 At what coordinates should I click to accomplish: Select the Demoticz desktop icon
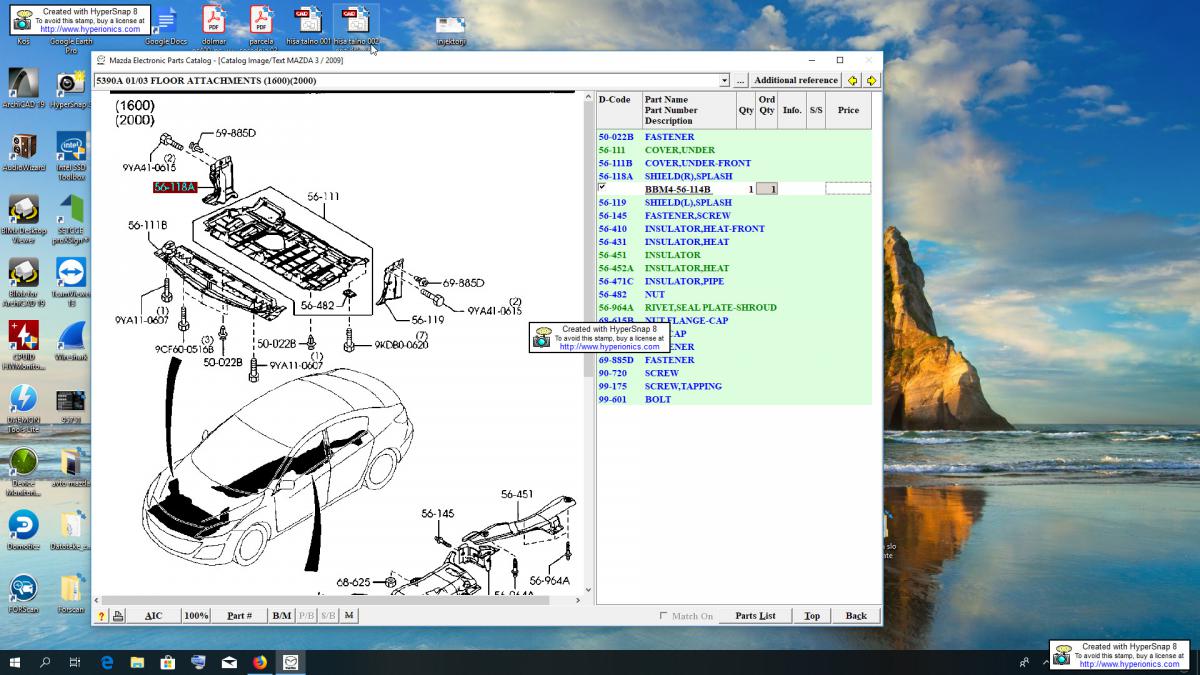point(24,530)
